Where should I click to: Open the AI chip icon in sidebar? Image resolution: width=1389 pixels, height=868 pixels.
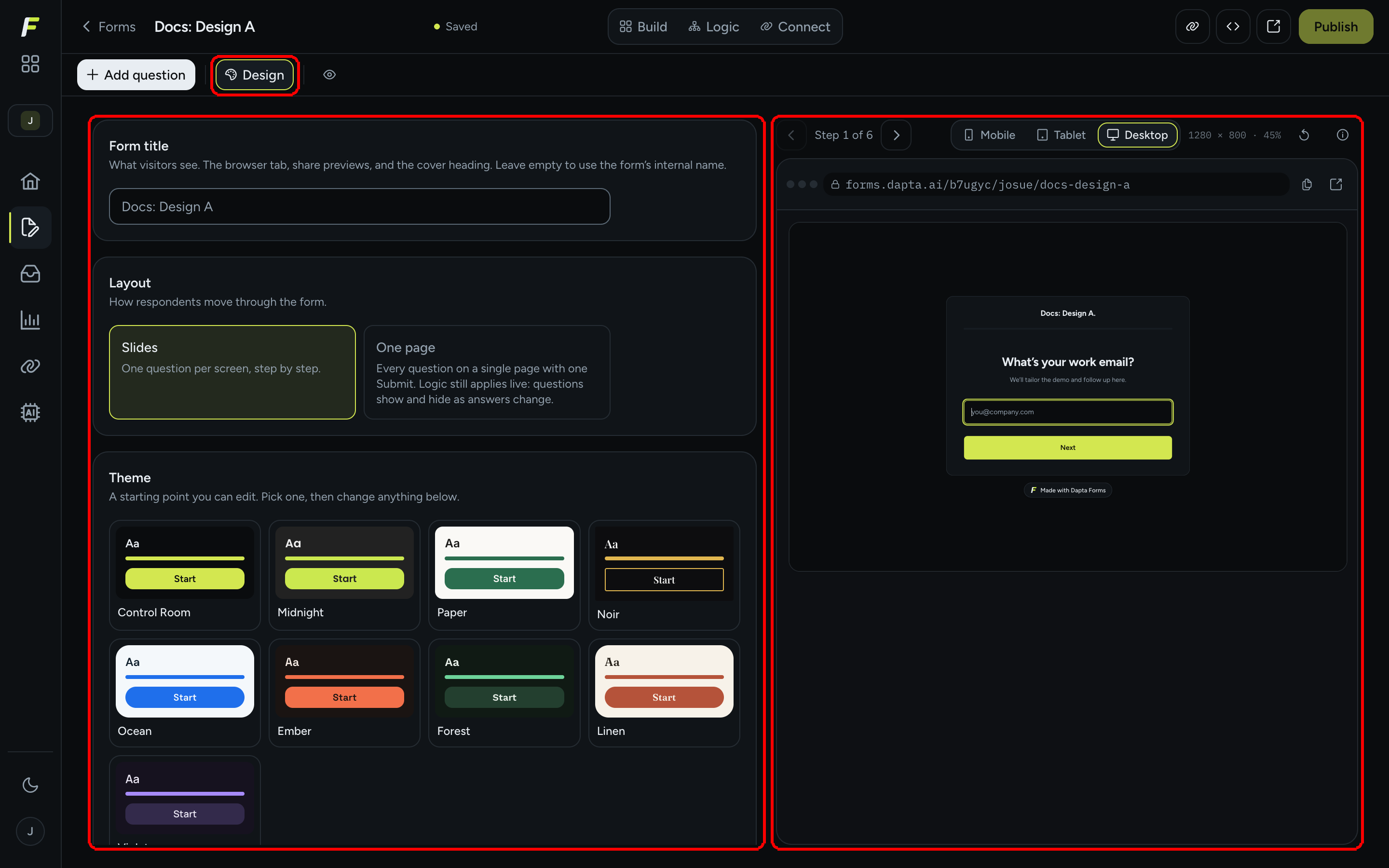tap(30, 412)
